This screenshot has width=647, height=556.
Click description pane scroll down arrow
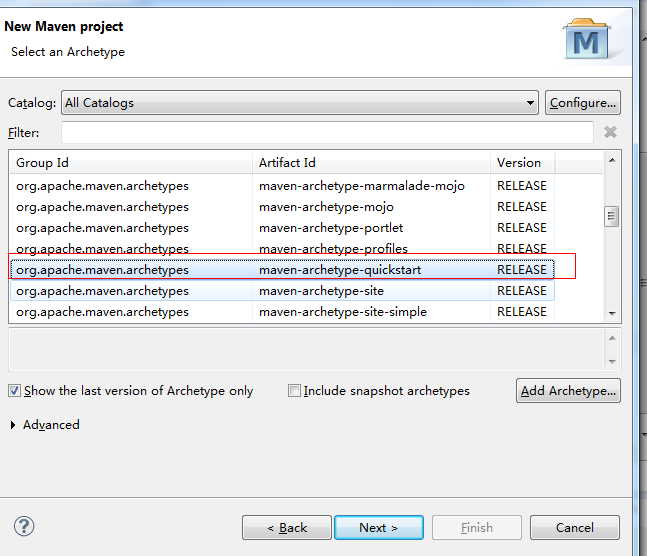[x=612, y=362]
